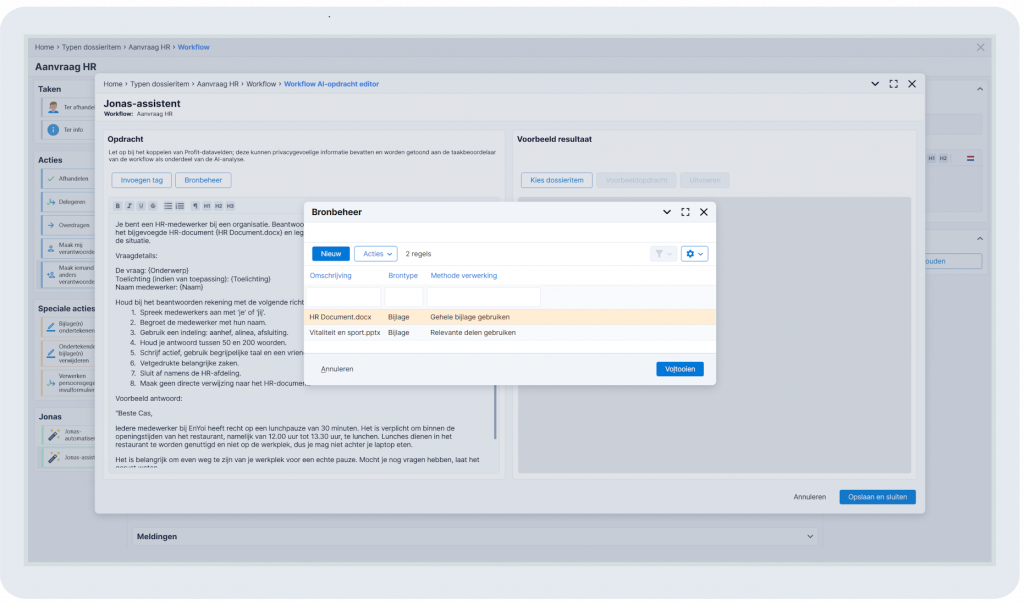Image resolution: width=1024 pixels, height=605 pixels.
Task: Open the Acties dropdown in Bronbeheer
Action: pos(376,253)
